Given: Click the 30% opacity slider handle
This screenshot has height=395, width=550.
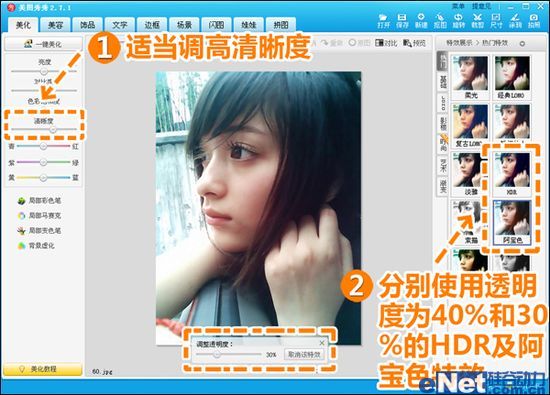Looking at the screenshot, I should [217, 355].
